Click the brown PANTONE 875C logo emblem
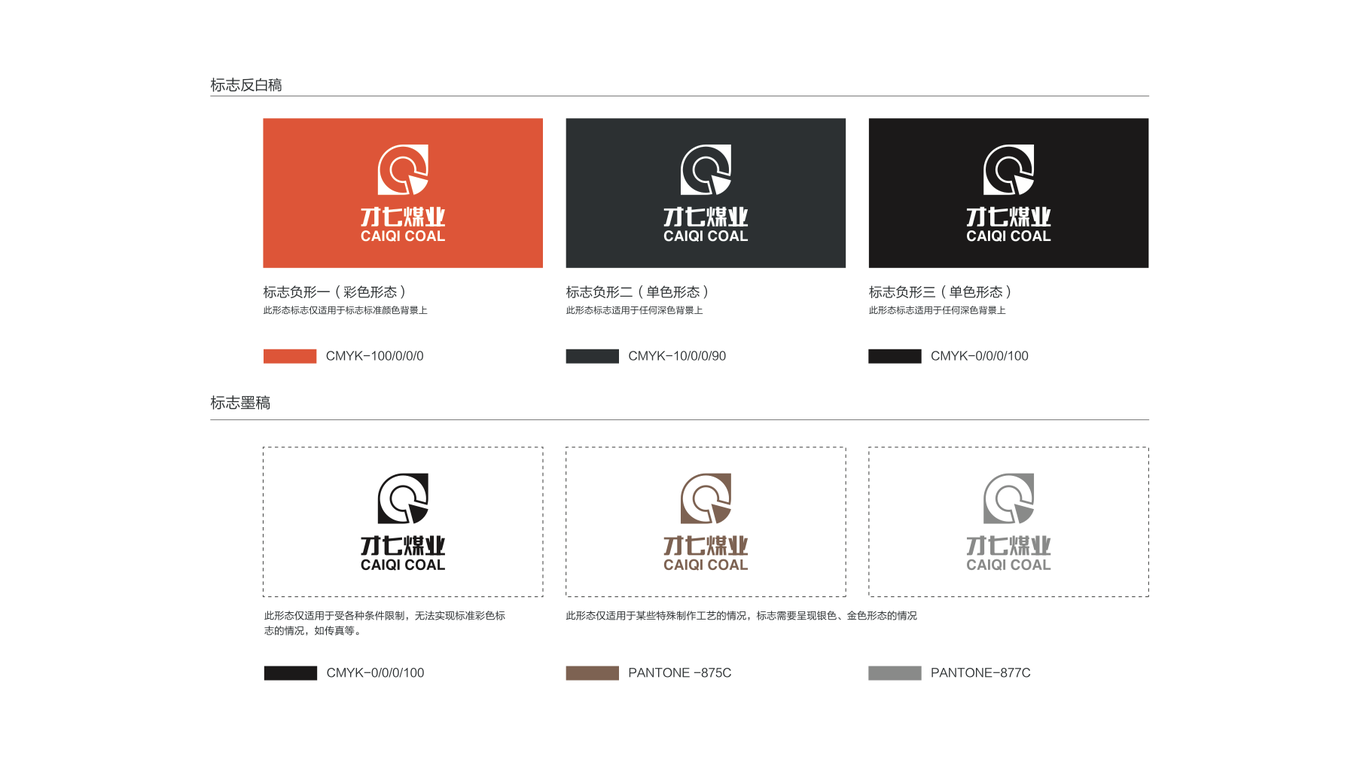1366x768 pixels. click(706, 498)
